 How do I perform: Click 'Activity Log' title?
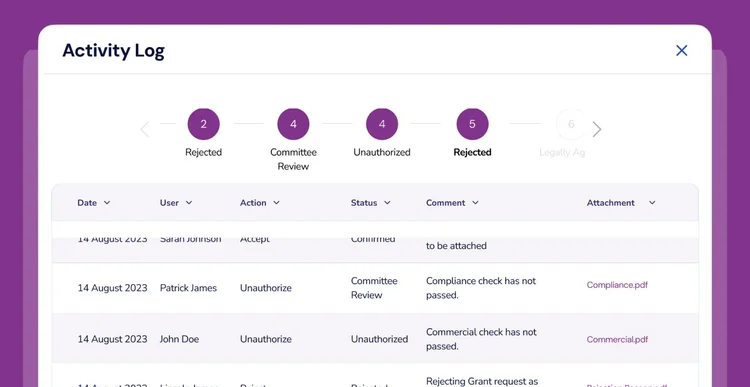(x=113, y=51)
